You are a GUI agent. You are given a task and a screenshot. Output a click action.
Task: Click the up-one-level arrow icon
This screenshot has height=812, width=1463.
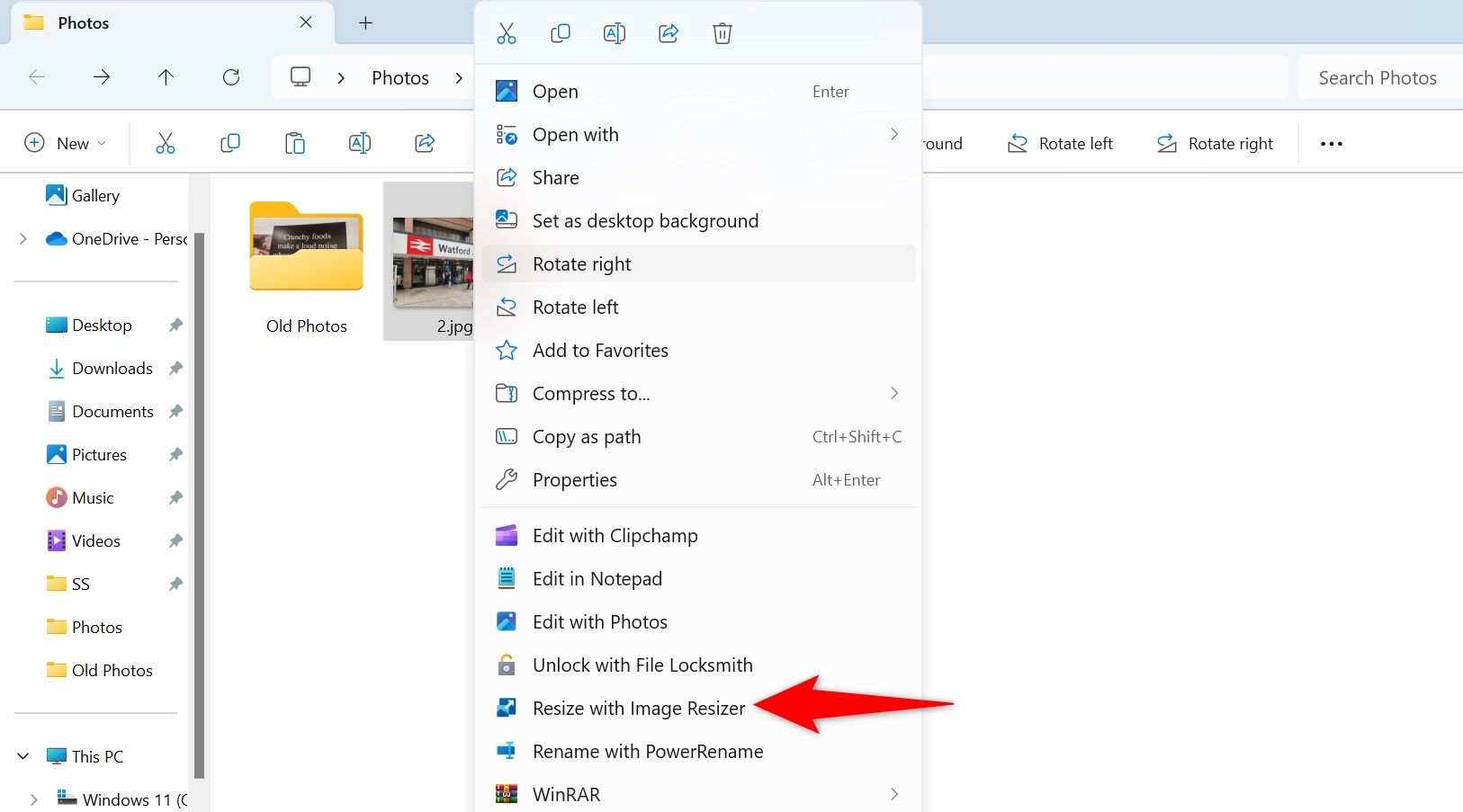click(x=166, y=77)
